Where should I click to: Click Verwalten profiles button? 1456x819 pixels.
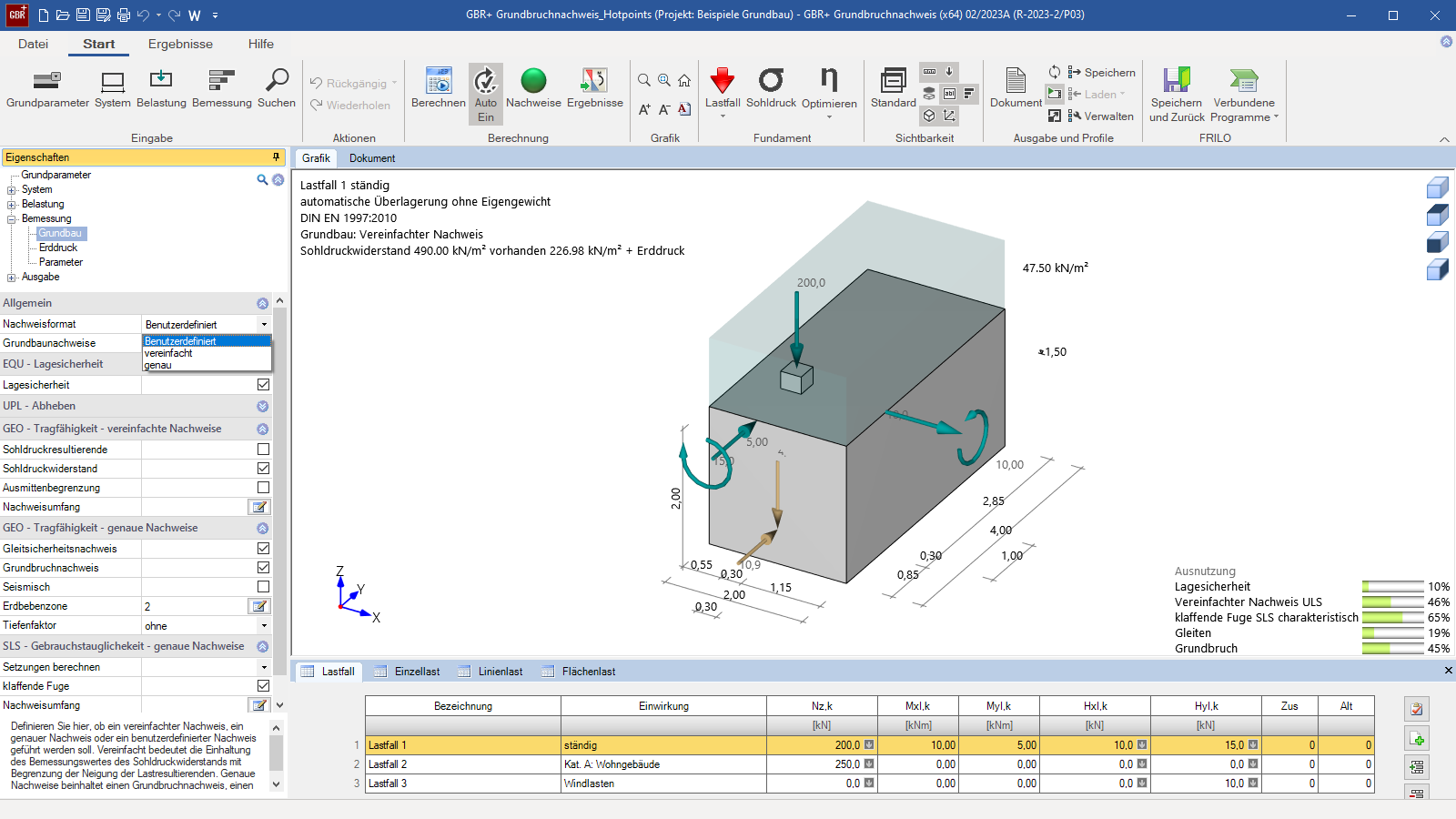coord(1100,116)
